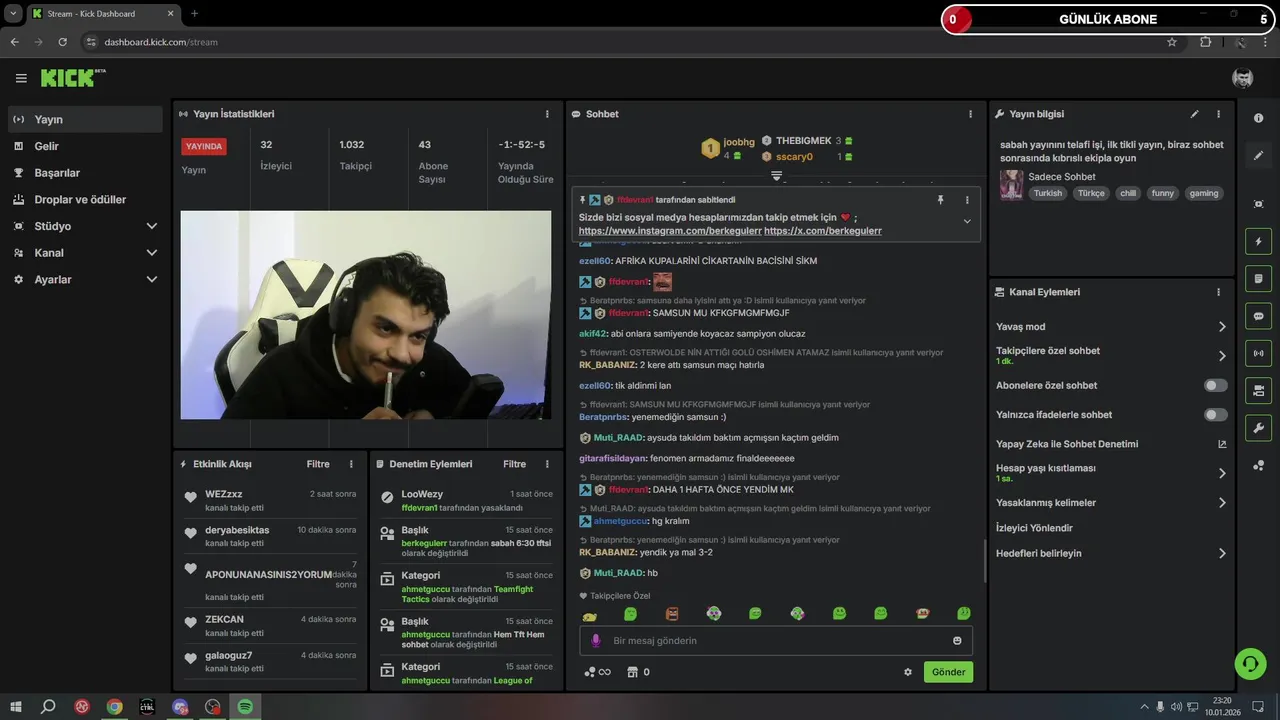This screenshot has height=720, width=1280.
Task: Toggle Yalnızca ifadelerle sohbet switch
Action: click(x=1216, y=414)
